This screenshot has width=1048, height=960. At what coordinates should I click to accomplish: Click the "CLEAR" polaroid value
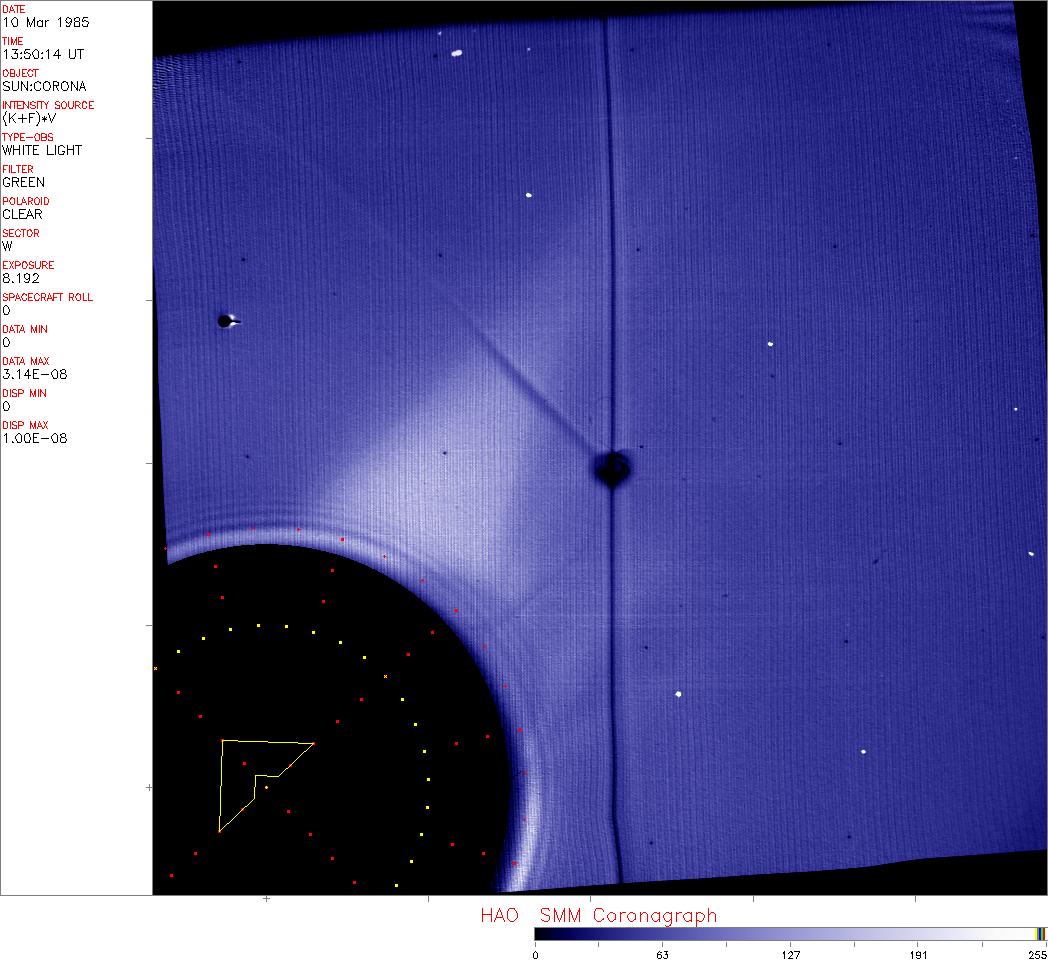22,214
